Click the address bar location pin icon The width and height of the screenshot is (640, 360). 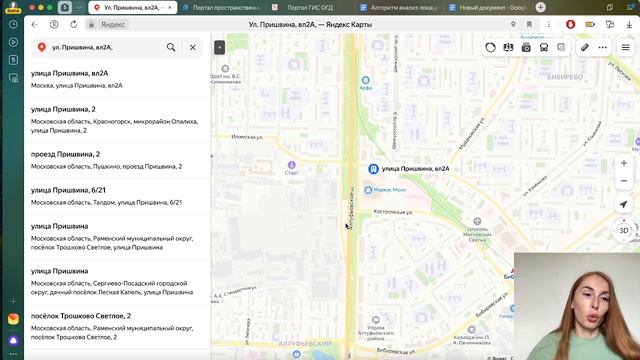coord(513,24)
